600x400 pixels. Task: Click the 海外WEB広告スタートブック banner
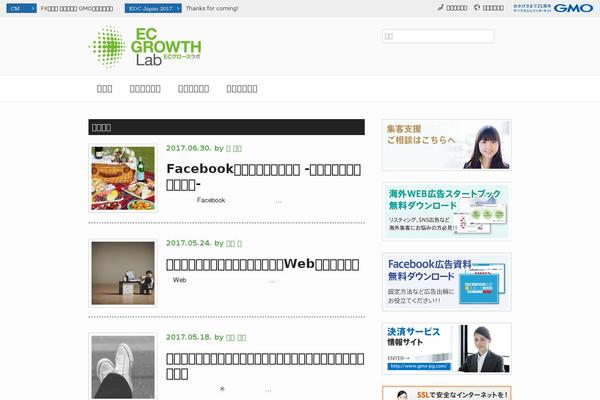click(447, 212)
